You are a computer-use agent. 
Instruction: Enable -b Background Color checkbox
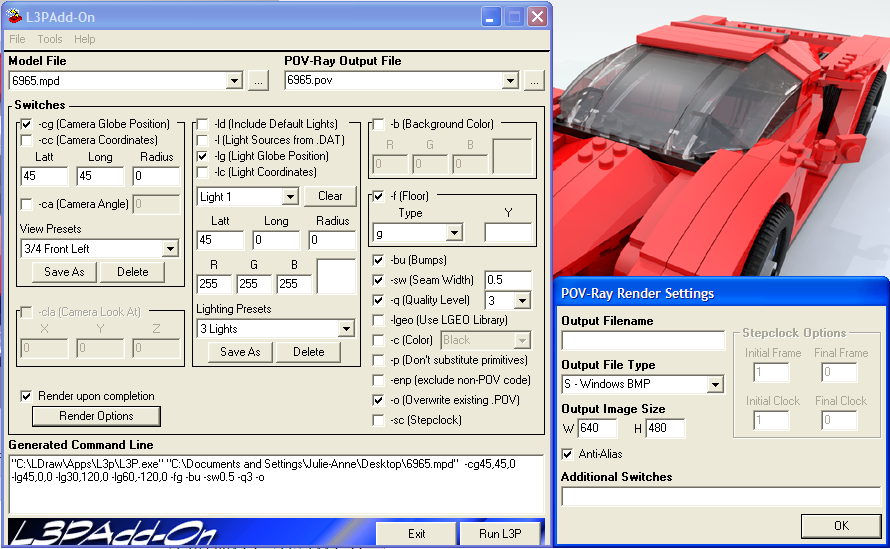[x=378, y=124]
